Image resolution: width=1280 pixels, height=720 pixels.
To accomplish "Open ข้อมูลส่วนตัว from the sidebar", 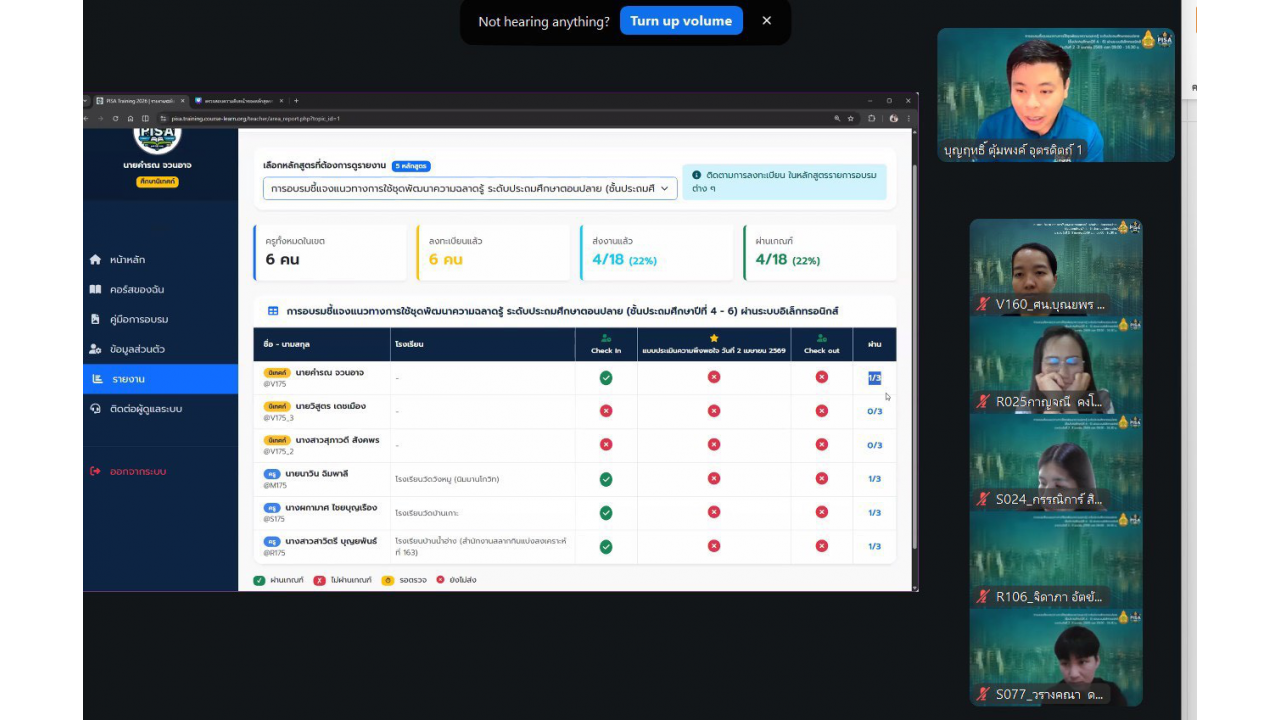I will pyautogui.click(x=137, y=349).
